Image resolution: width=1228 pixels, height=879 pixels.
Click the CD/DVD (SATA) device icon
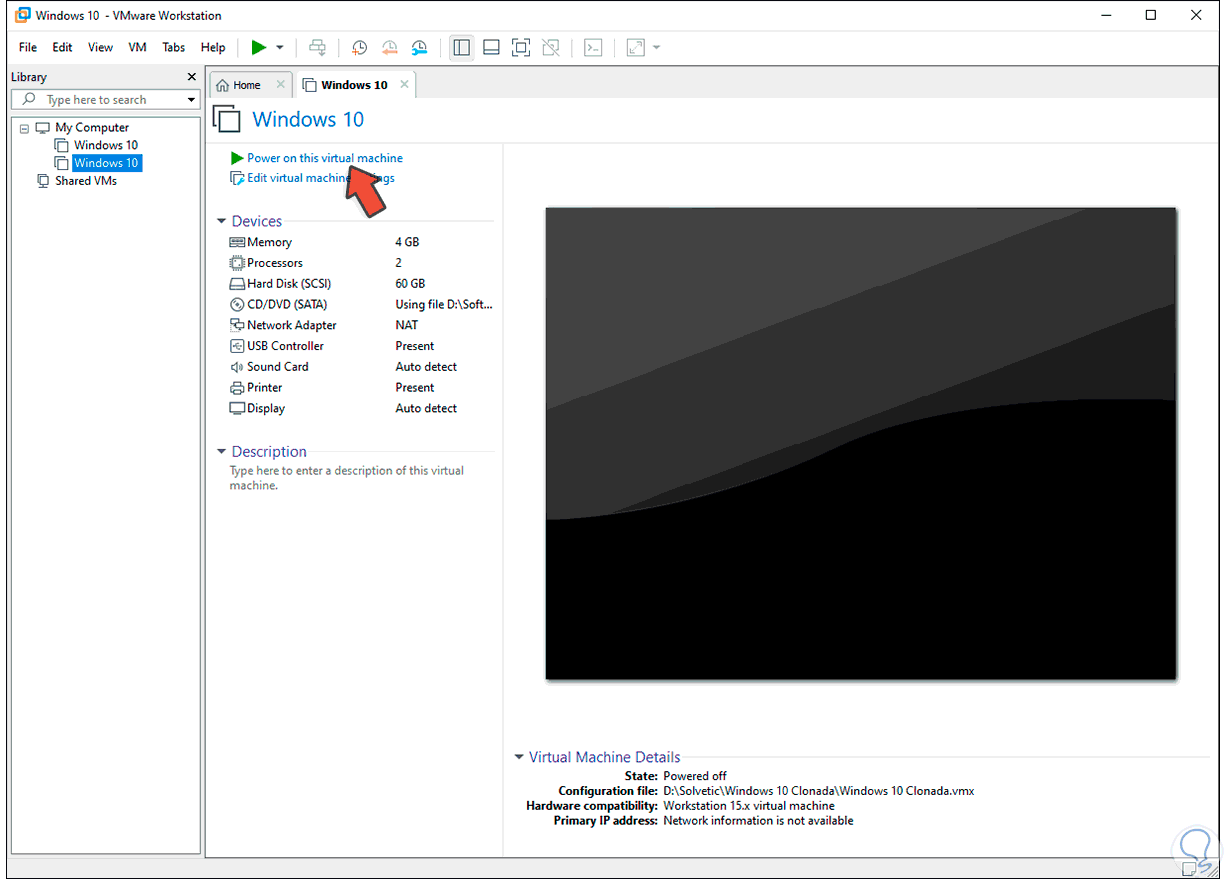point(237,304)
